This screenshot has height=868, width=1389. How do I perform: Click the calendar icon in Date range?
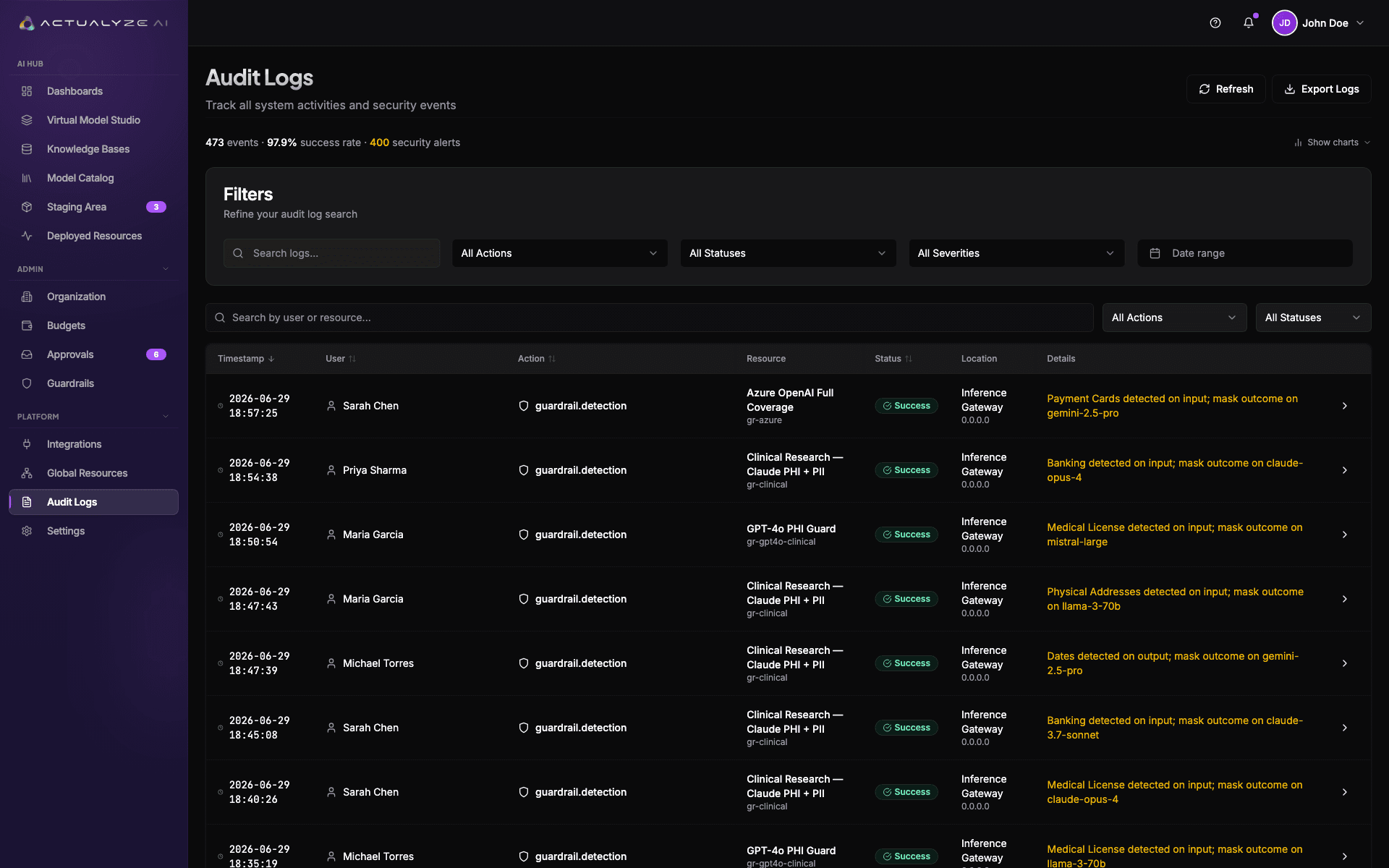pyautogui.click(x=1155, y=253)
